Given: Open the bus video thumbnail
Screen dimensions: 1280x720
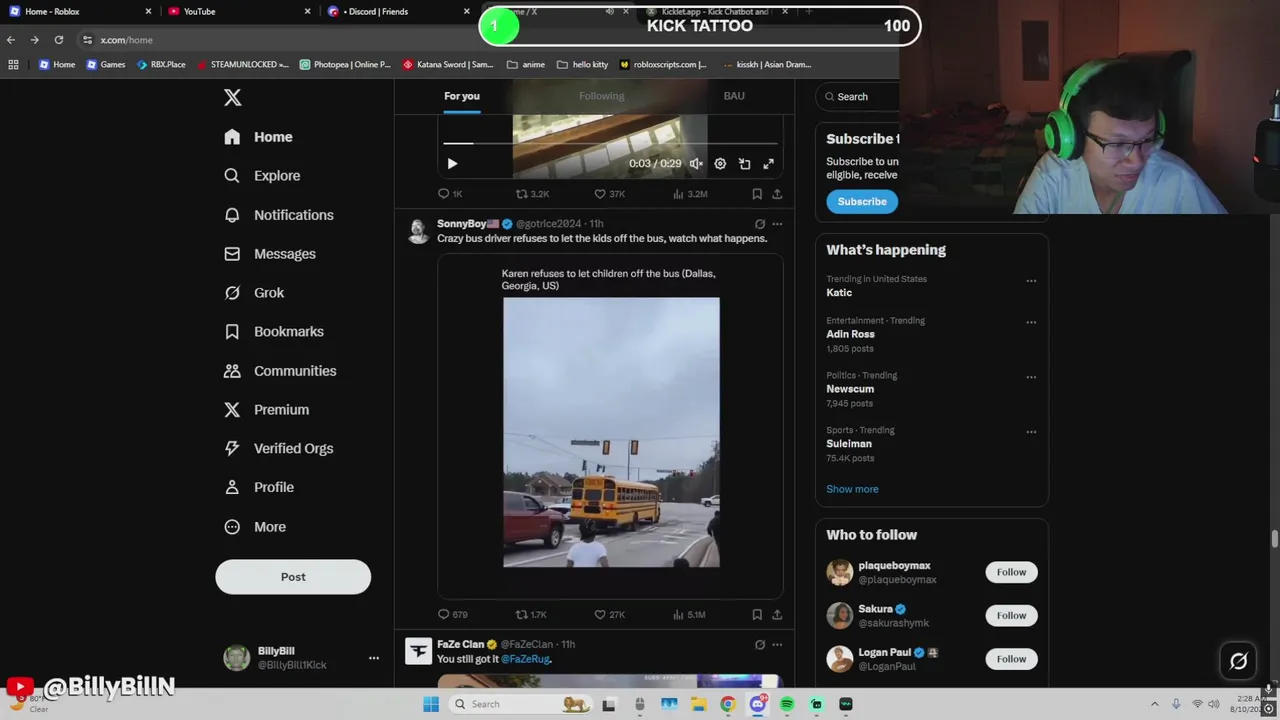Looking at the screenshot, I should [611, 432].
